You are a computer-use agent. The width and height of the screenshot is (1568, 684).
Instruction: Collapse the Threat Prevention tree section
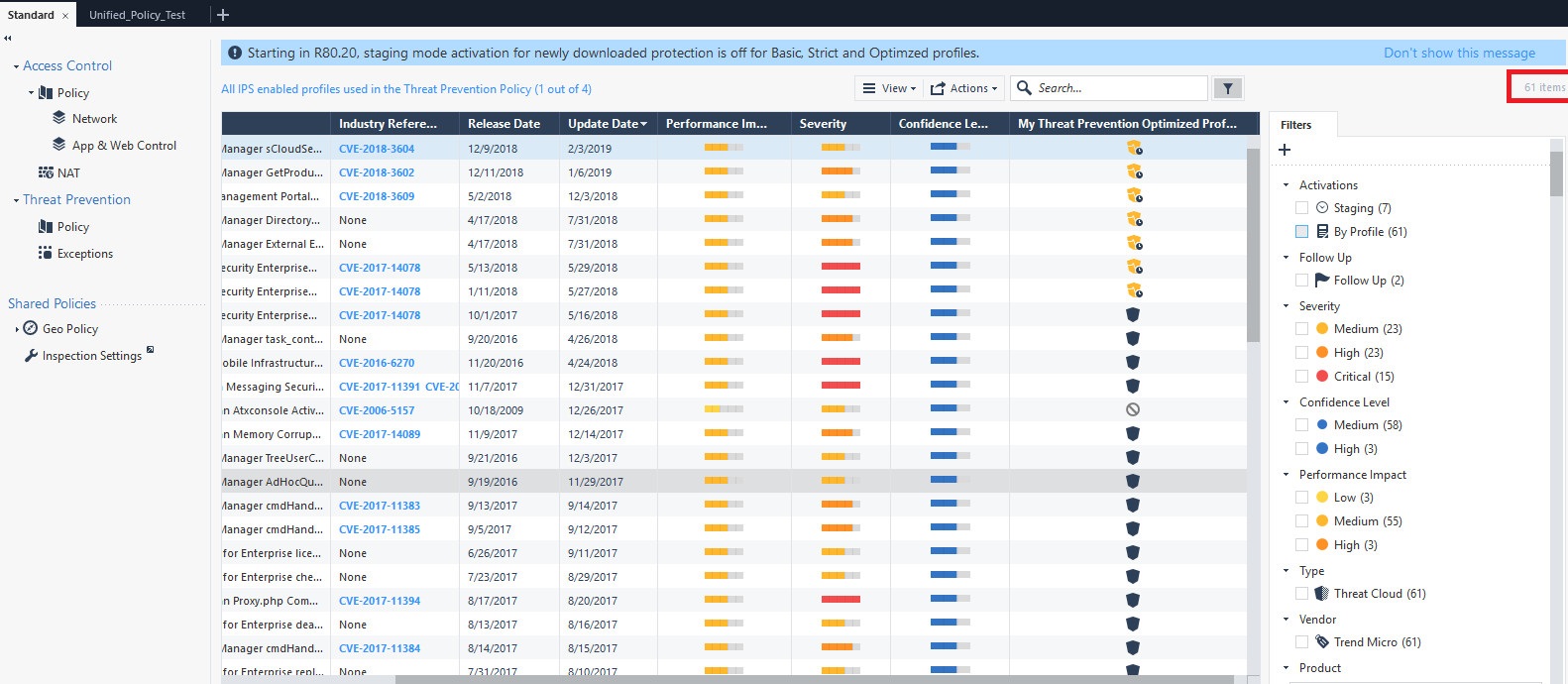(x=16, y=200)
